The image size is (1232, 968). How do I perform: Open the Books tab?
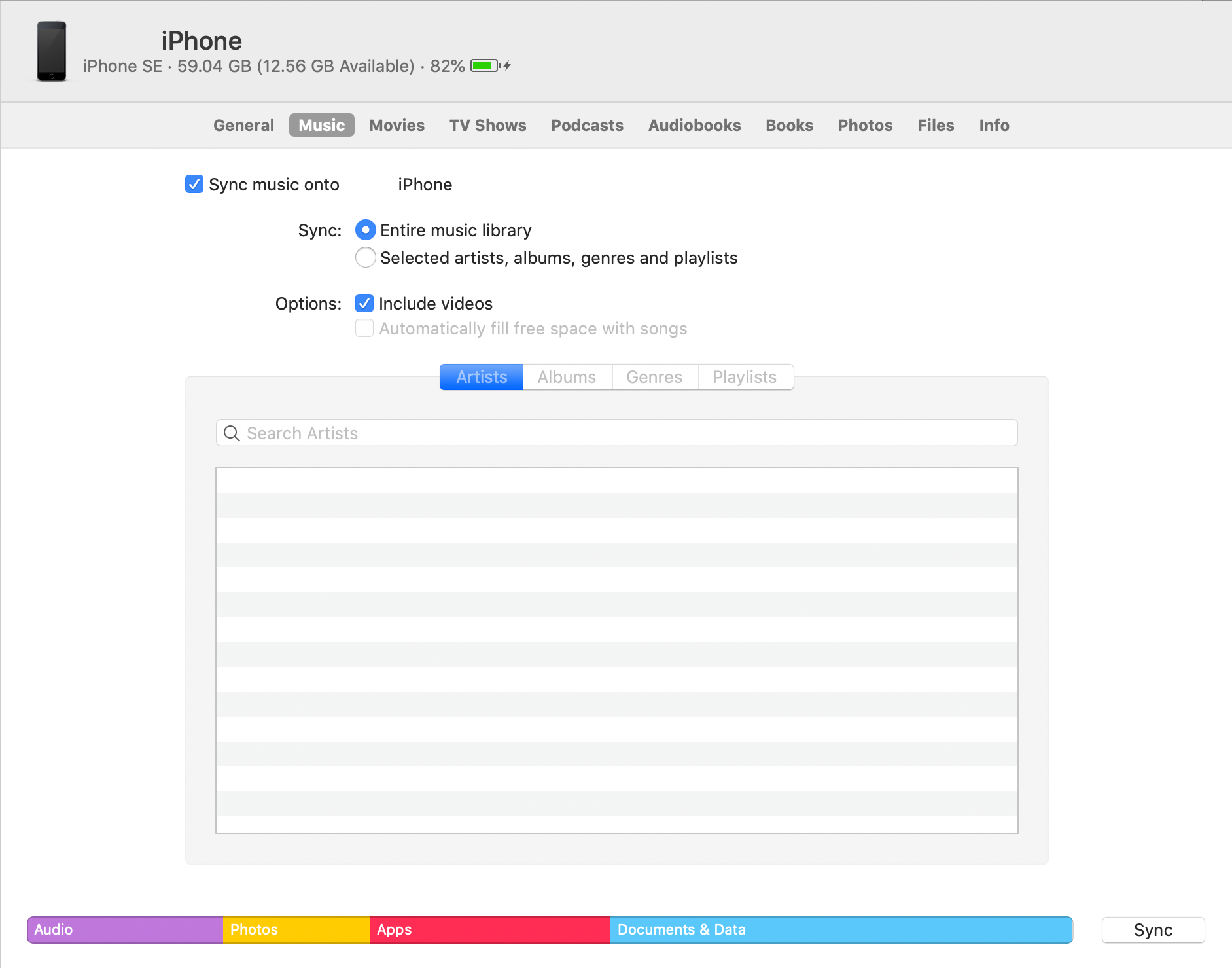[x=790, y=125]
